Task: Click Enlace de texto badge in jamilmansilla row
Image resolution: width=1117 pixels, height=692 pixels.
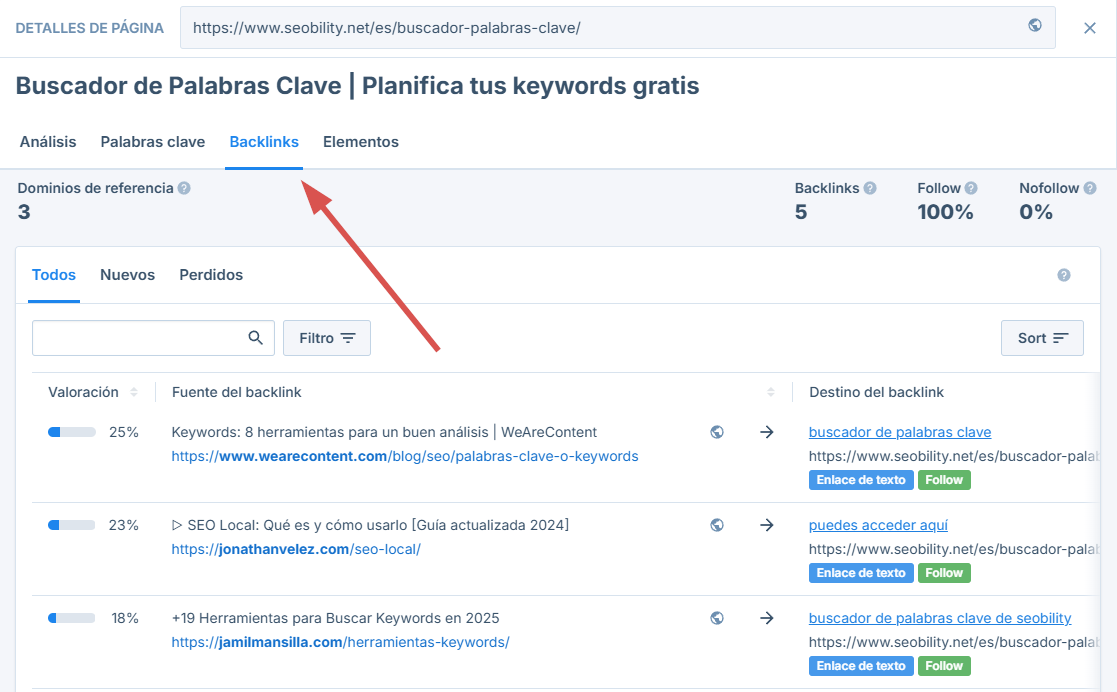Action: pyautogui.click(x=861, y=666)
